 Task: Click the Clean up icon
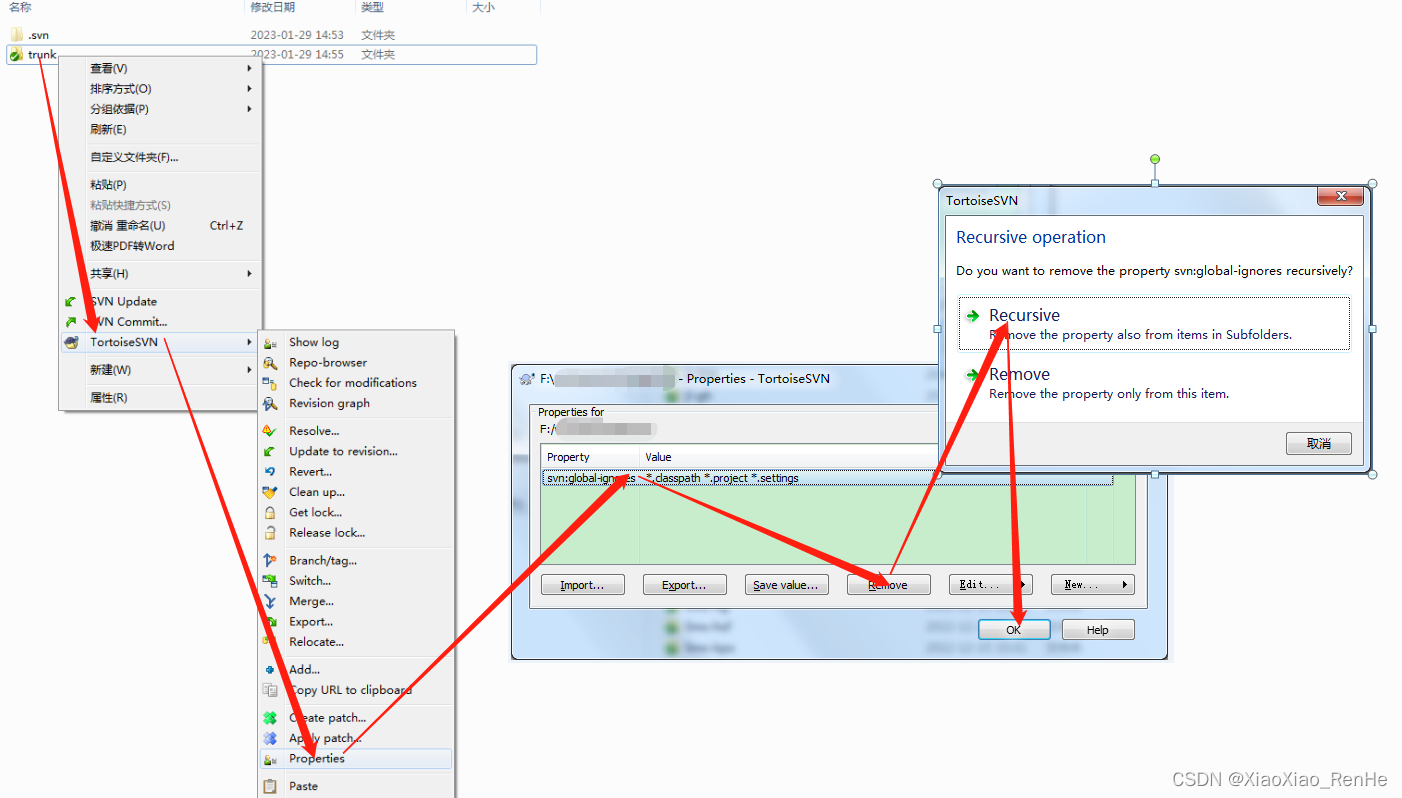(270, 492)
